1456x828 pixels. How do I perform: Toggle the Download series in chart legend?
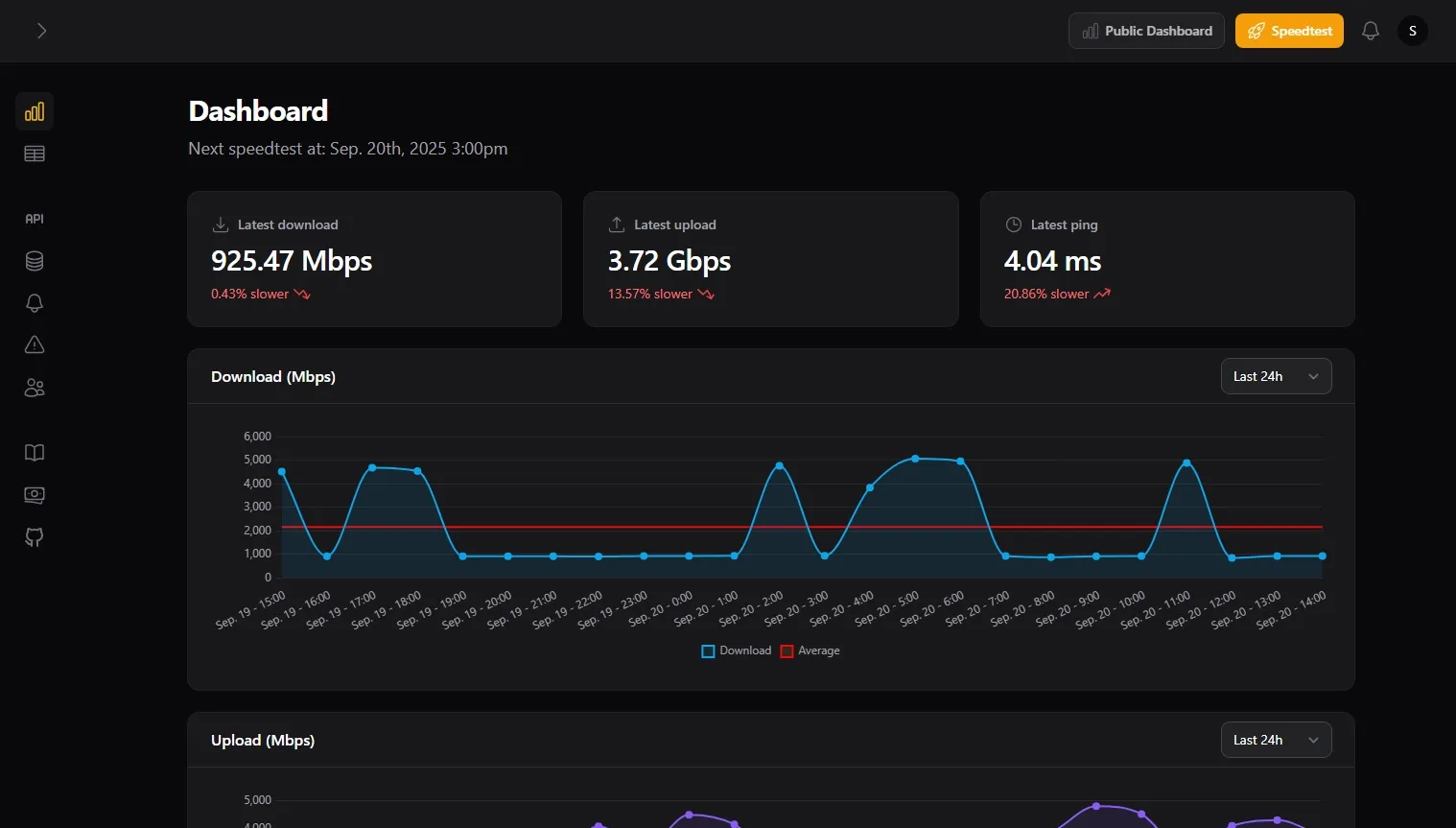737,651
